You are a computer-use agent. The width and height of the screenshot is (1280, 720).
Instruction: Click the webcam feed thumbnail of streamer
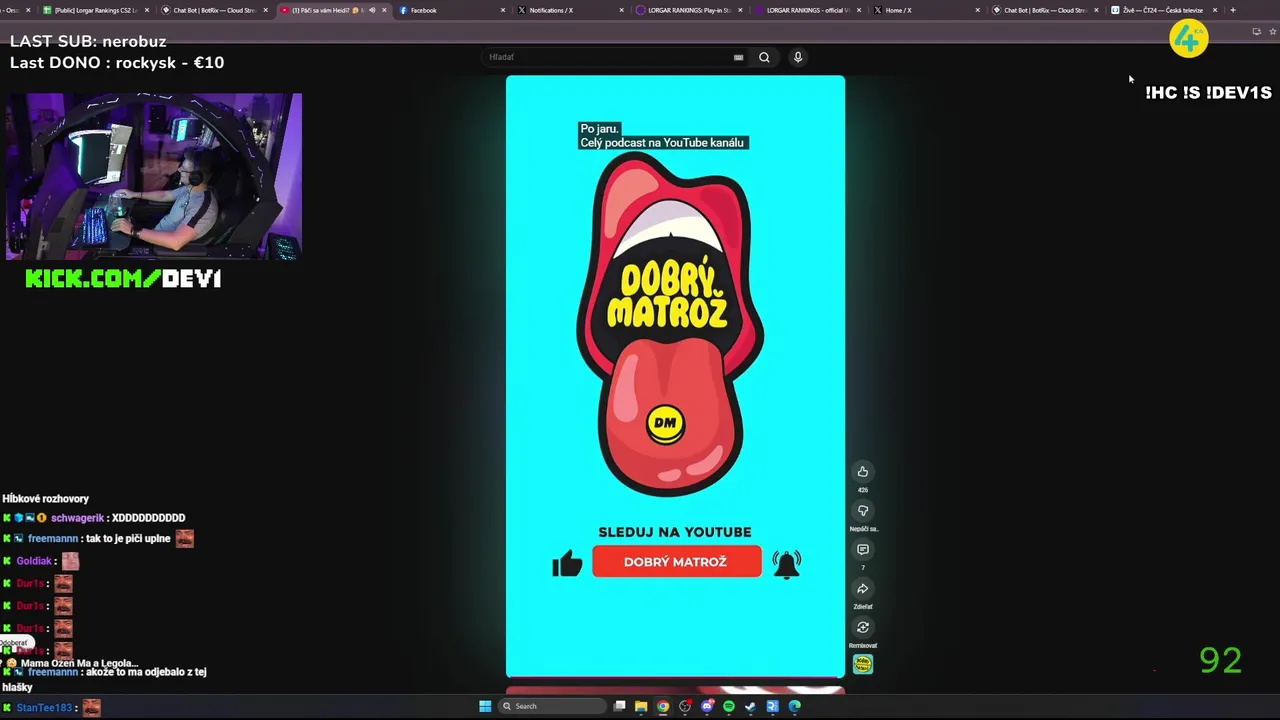(154, 177)
